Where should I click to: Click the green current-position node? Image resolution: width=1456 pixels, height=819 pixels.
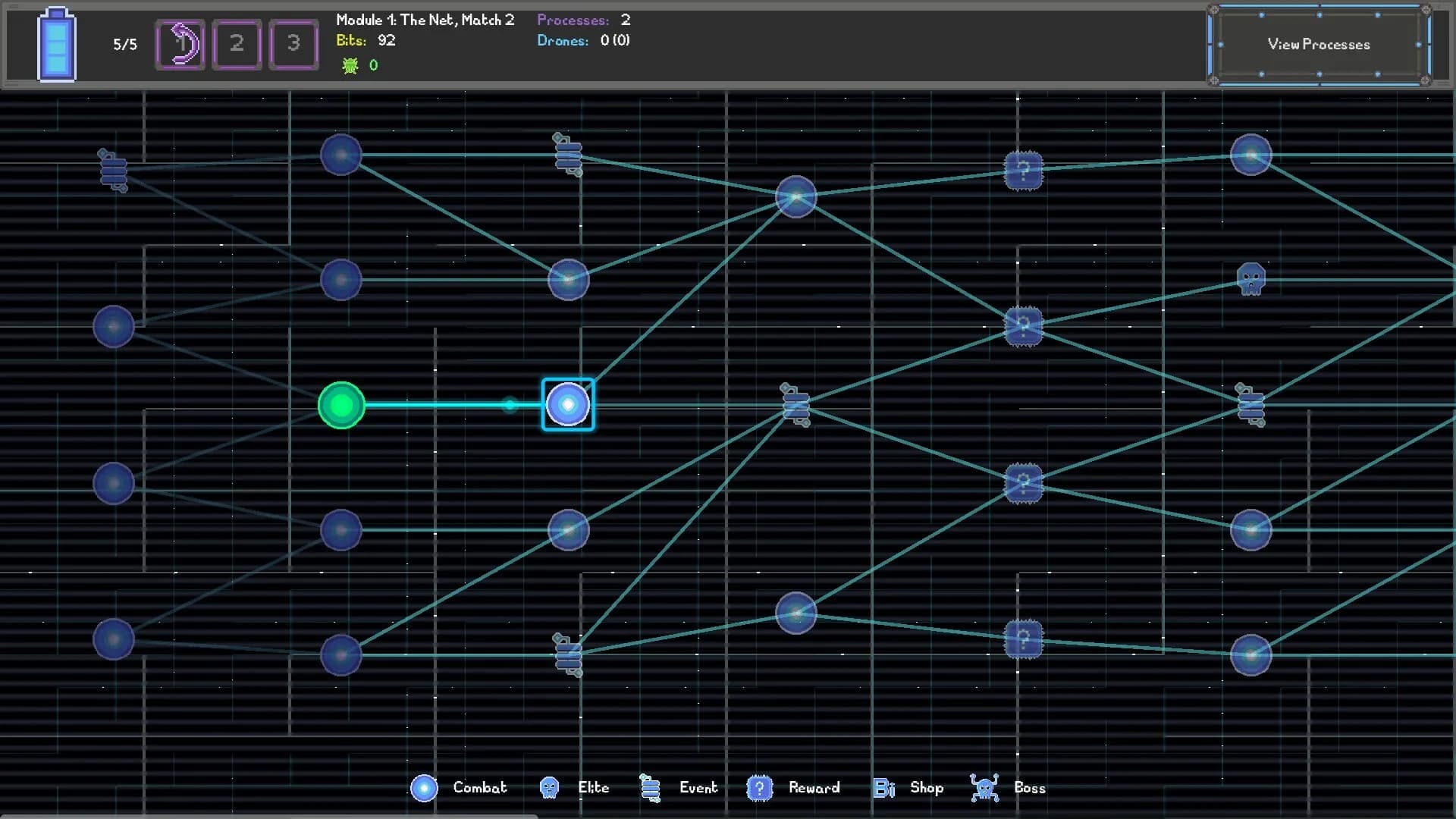click(x=341, y=405)
